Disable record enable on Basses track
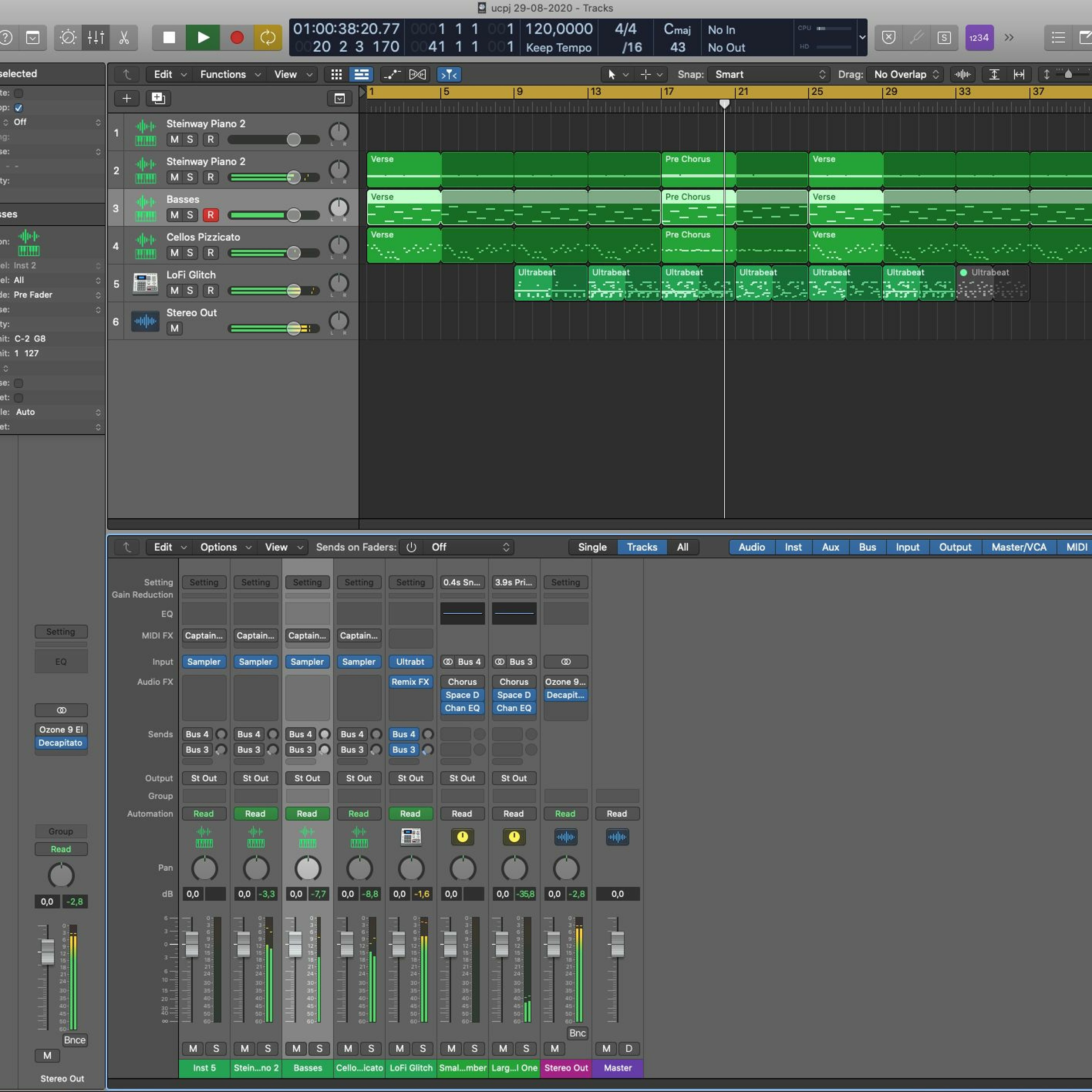The image size is (1092, 1092). 210,215
